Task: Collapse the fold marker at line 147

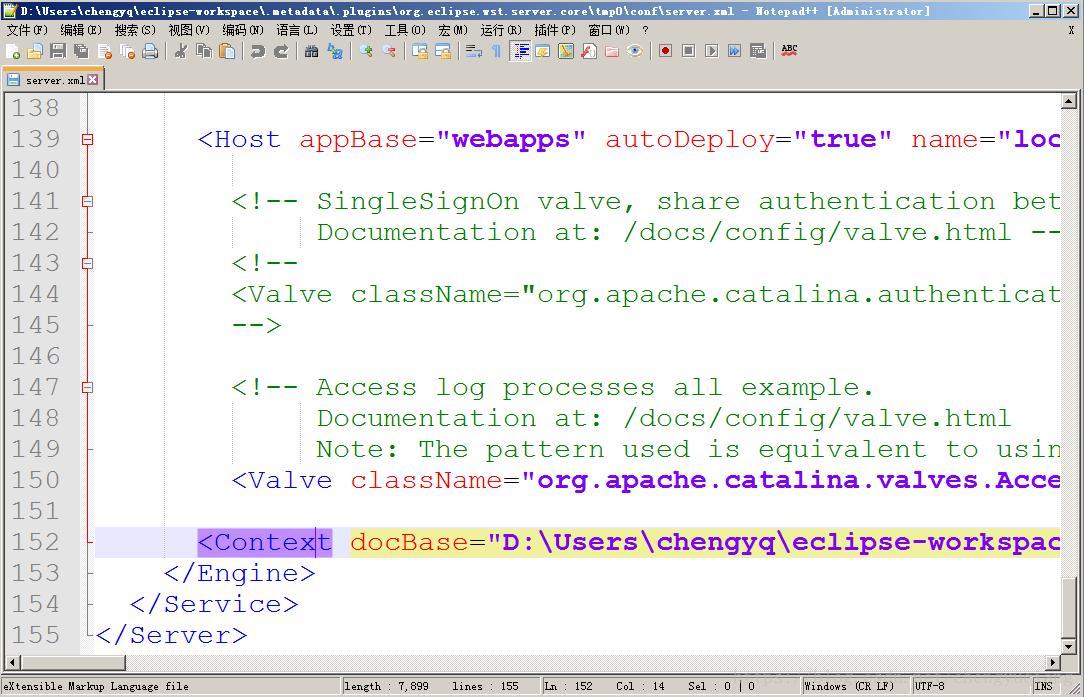Action: click(x=87, y=388)
